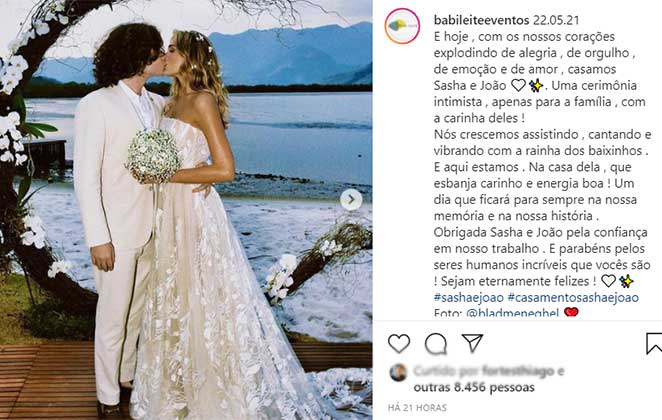Click the wedding photo of the couple
Viewport: 662px width, 420px height.
[x=186, y=210]
